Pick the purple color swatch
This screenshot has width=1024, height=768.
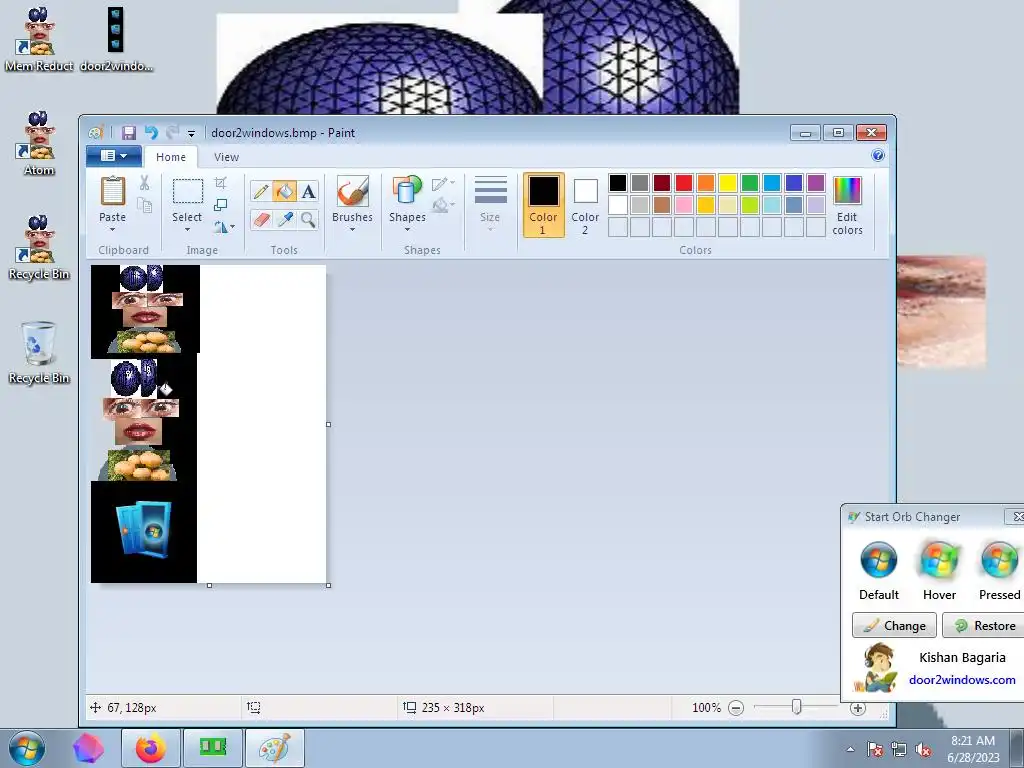tap(816, 183)
